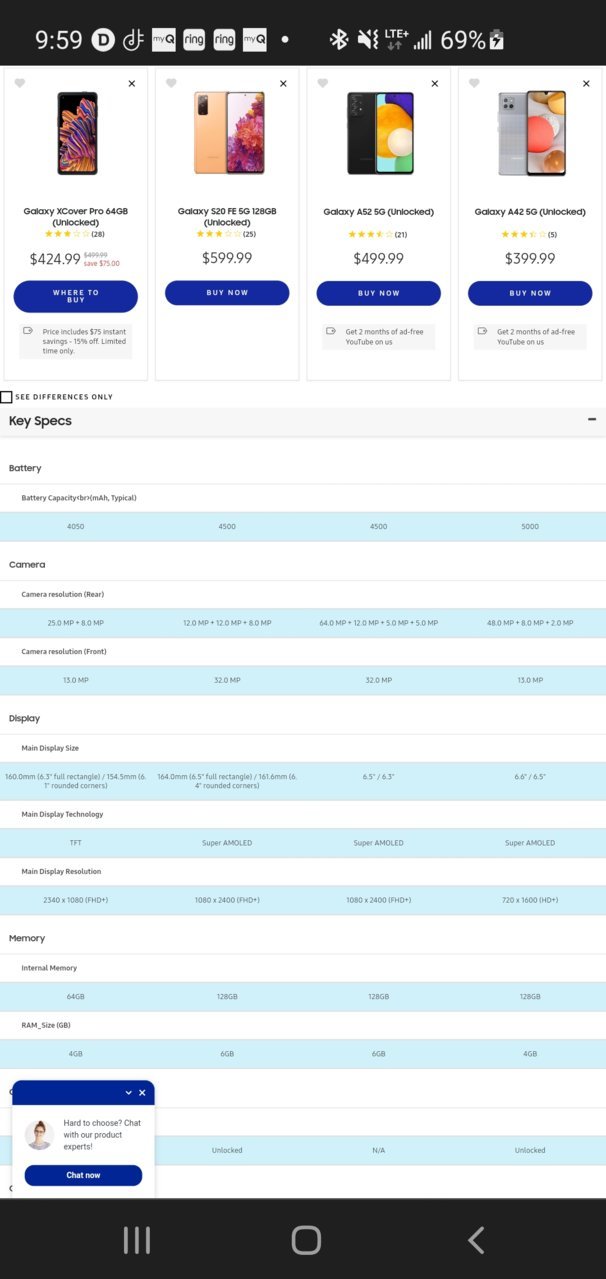Select 64.0 MP rear camera value
This screenshot has width=606, height=1279.
click(379, 623)
